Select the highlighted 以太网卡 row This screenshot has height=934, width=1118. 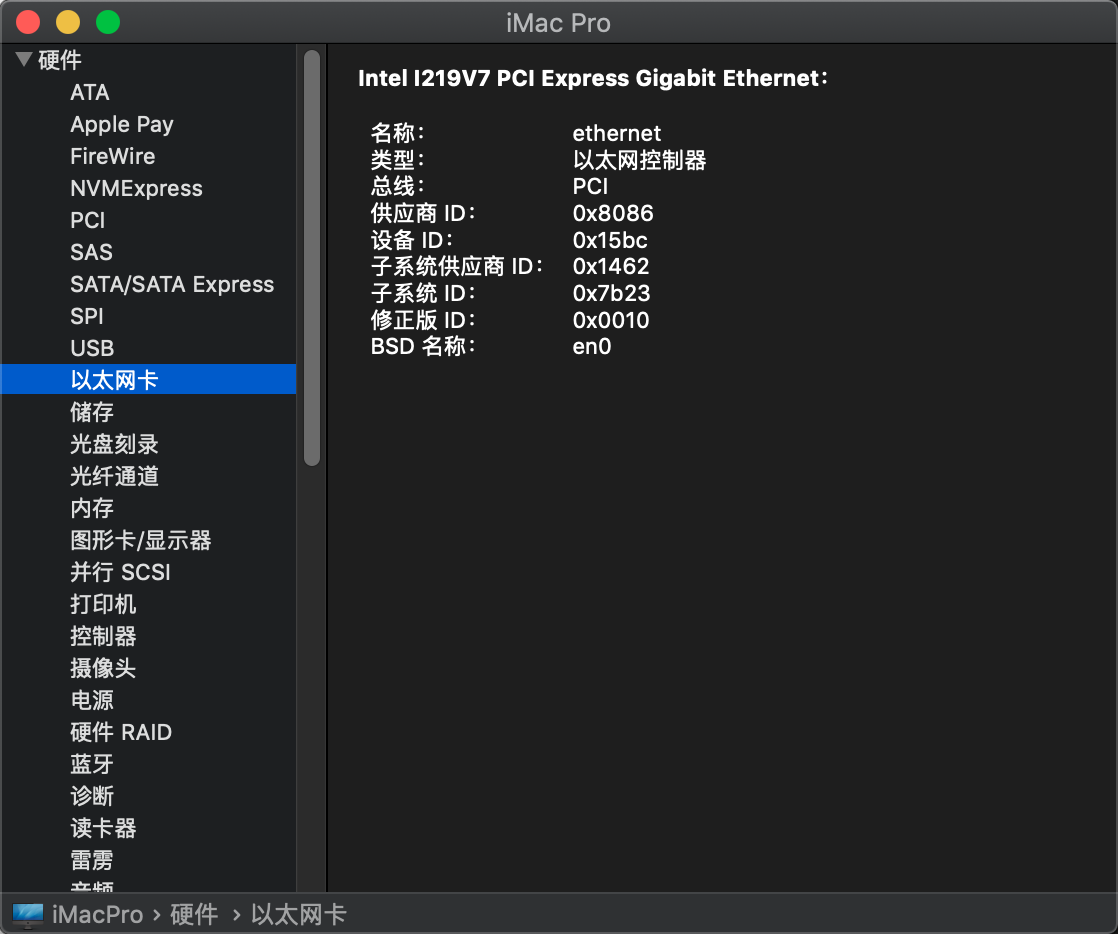pos(148,379)
